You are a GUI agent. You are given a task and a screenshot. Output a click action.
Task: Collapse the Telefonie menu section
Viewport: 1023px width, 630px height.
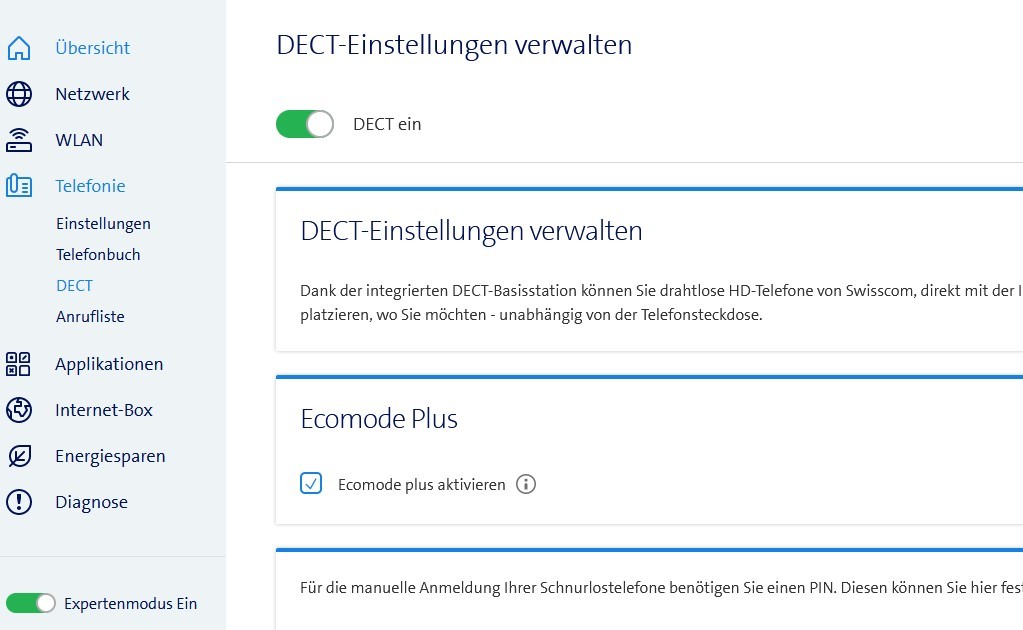pos(90,186)
